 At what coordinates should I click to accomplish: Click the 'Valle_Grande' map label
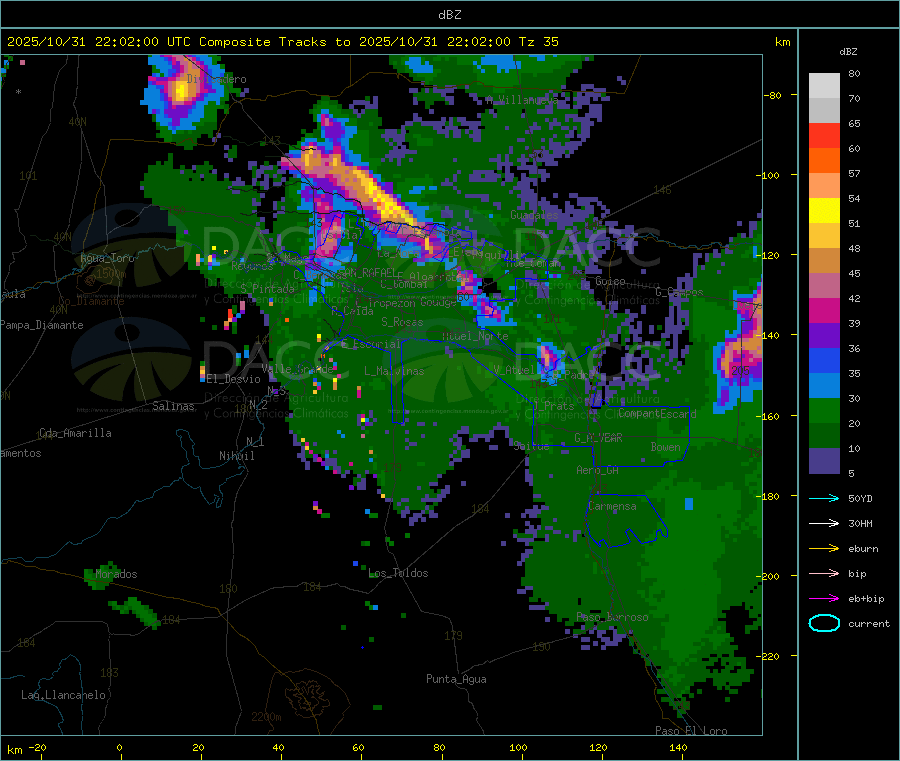click(x=297, y=368)
